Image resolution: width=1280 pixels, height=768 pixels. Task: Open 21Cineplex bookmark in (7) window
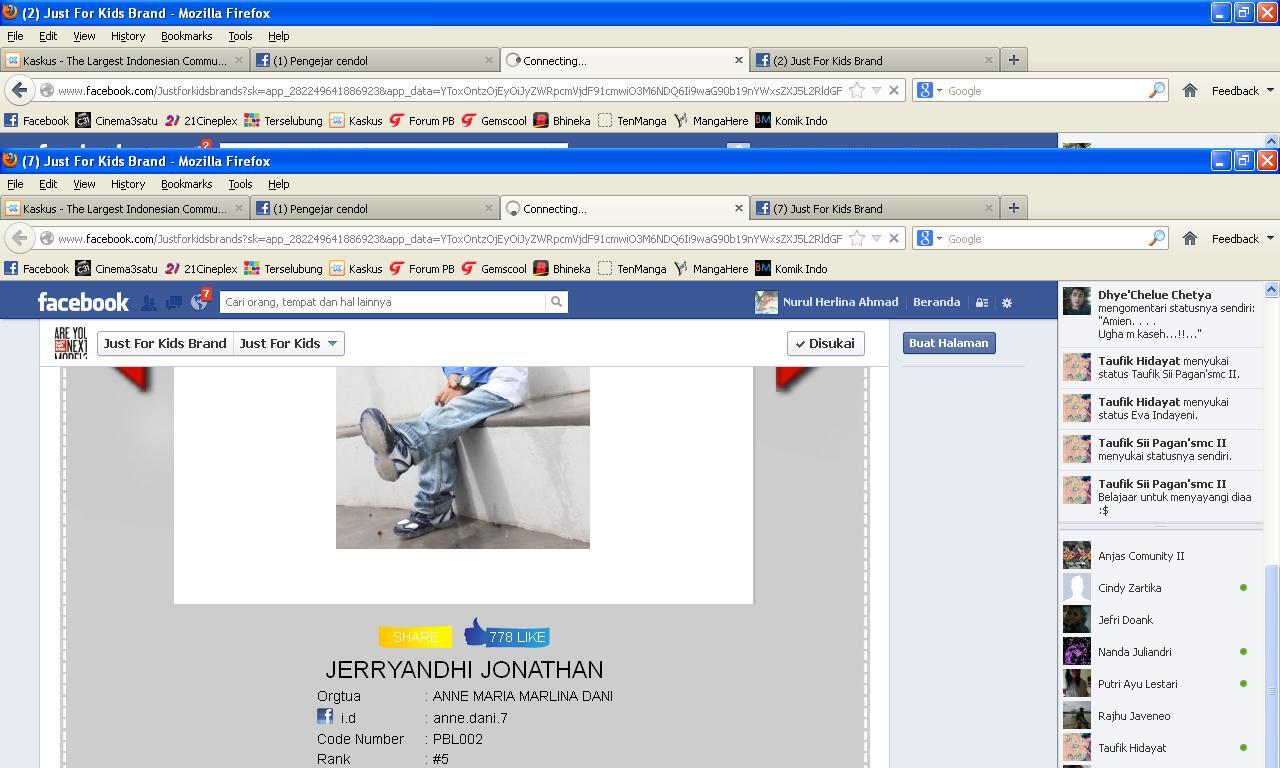pos(201,268)
